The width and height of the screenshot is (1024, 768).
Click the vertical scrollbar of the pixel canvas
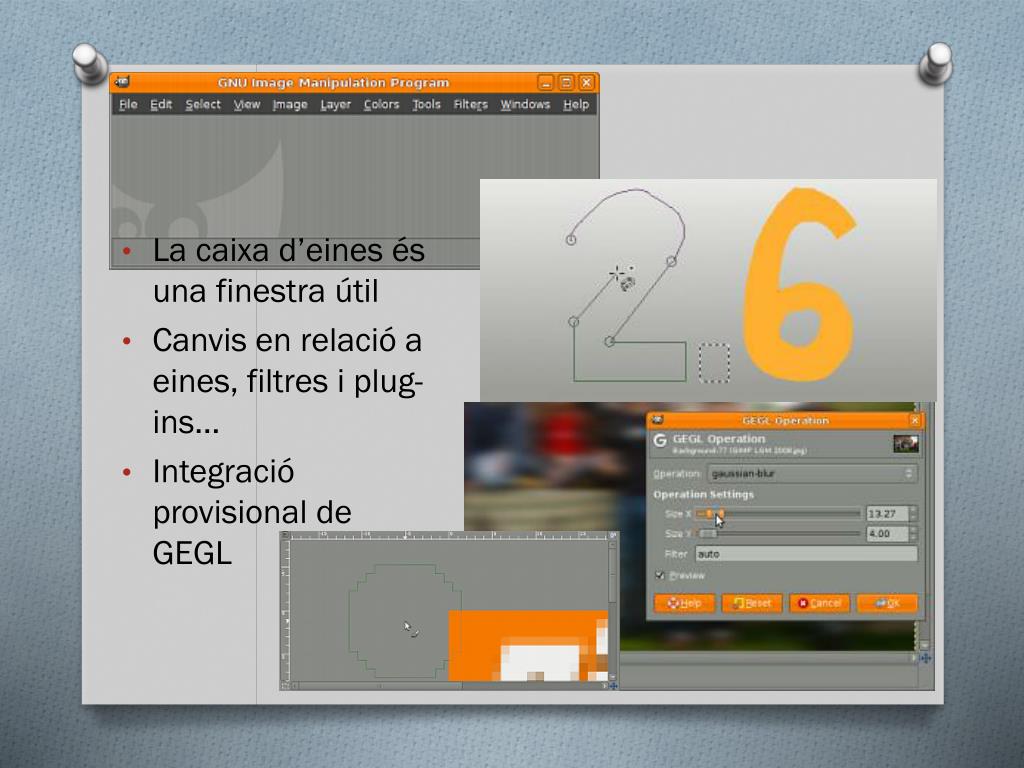click(x=613, y=610)
